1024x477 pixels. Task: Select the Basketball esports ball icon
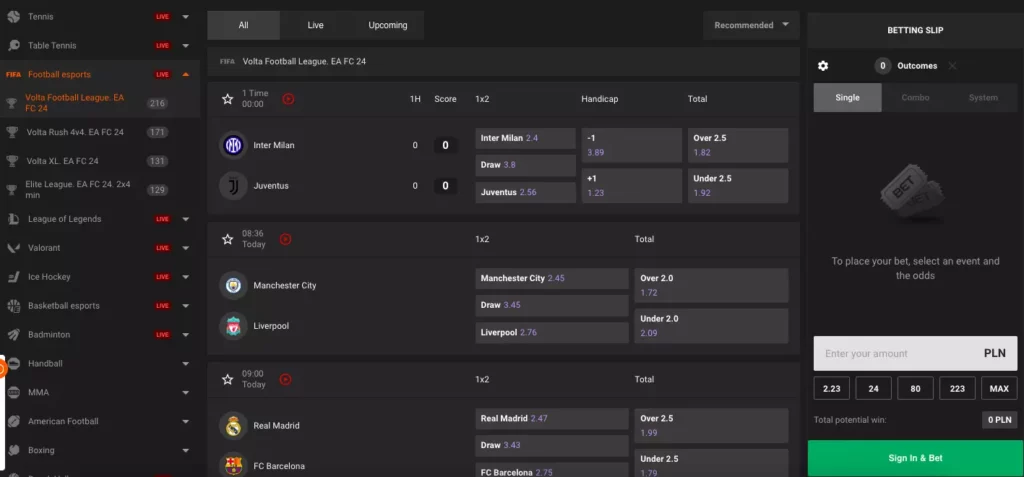point(14,305)
